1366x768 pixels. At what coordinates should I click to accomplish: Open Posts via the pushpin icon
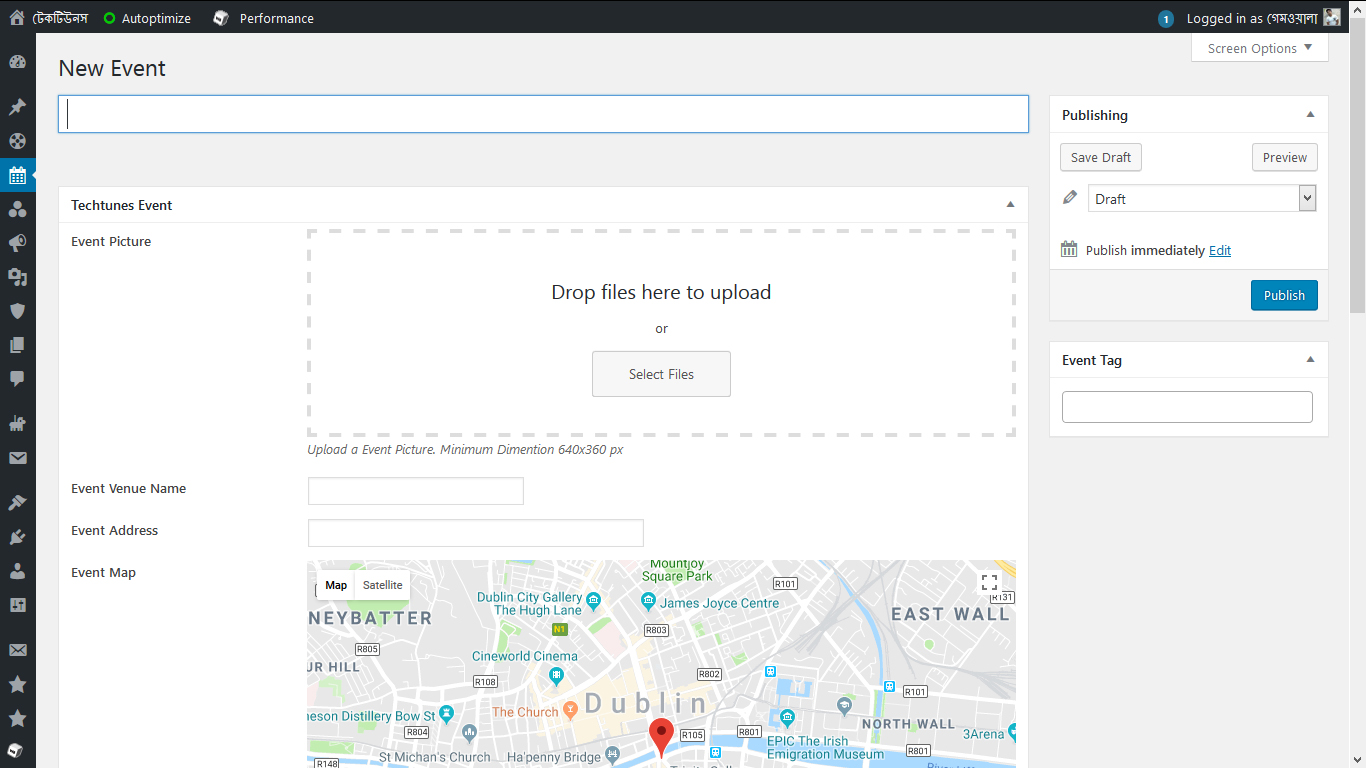[17, 107]
